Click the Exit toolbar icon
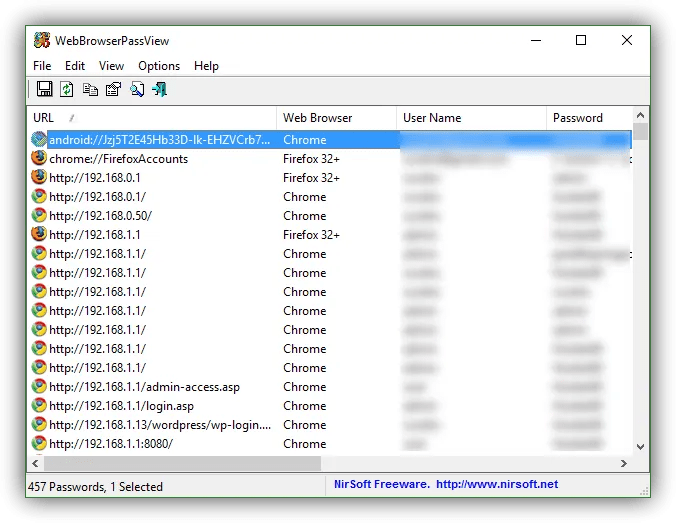This screenshot has width=676, height=523. coord(160,89)
